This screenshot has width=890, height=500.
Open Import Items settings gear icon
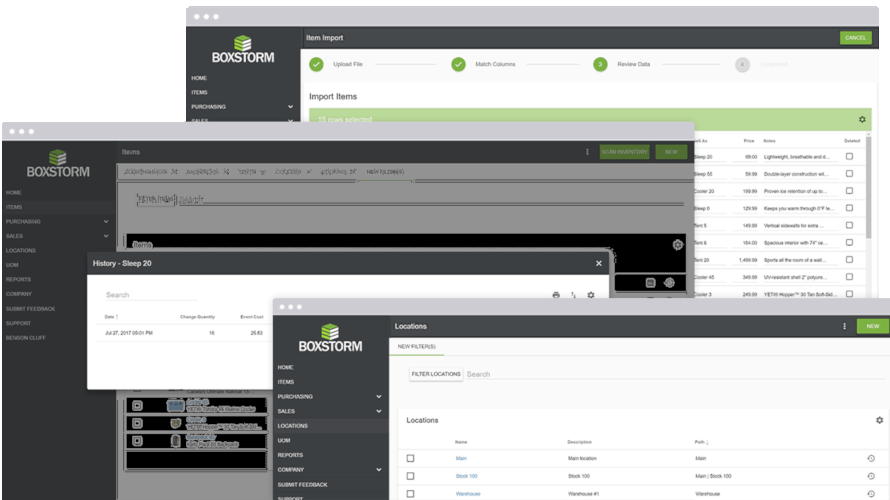[x=862, y=119]
